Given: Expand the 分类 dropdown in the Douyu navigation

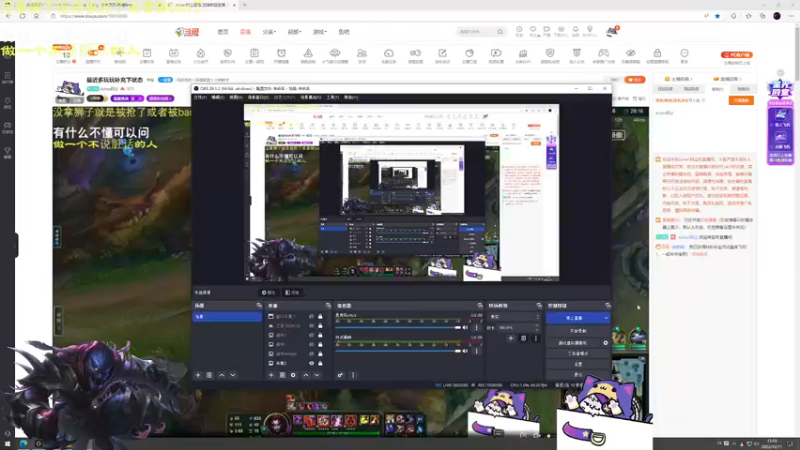Looking at the screenshot, I should coord(269,32).
